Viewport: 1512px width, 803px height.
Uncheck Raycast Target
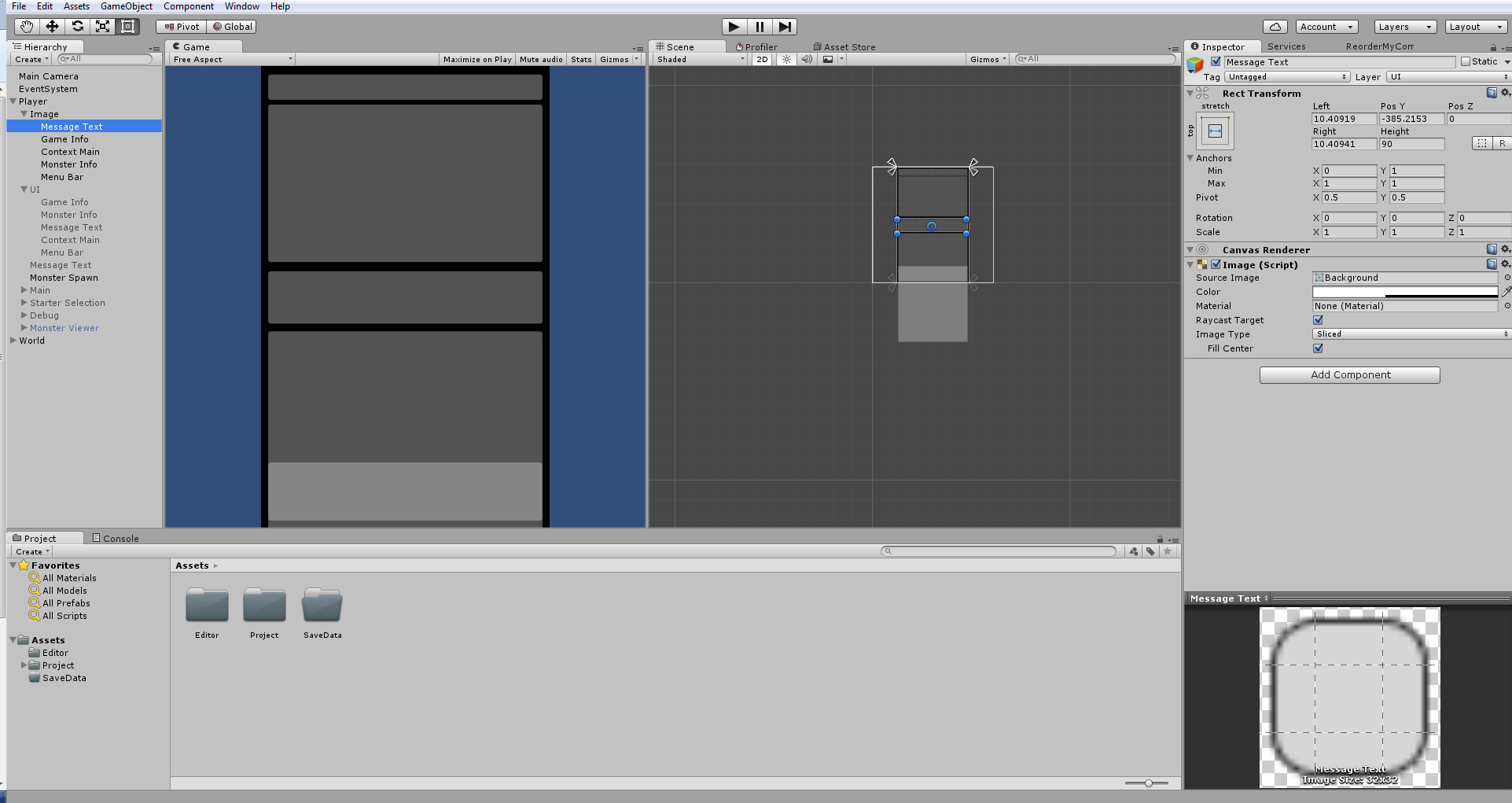pos(1318,320)
